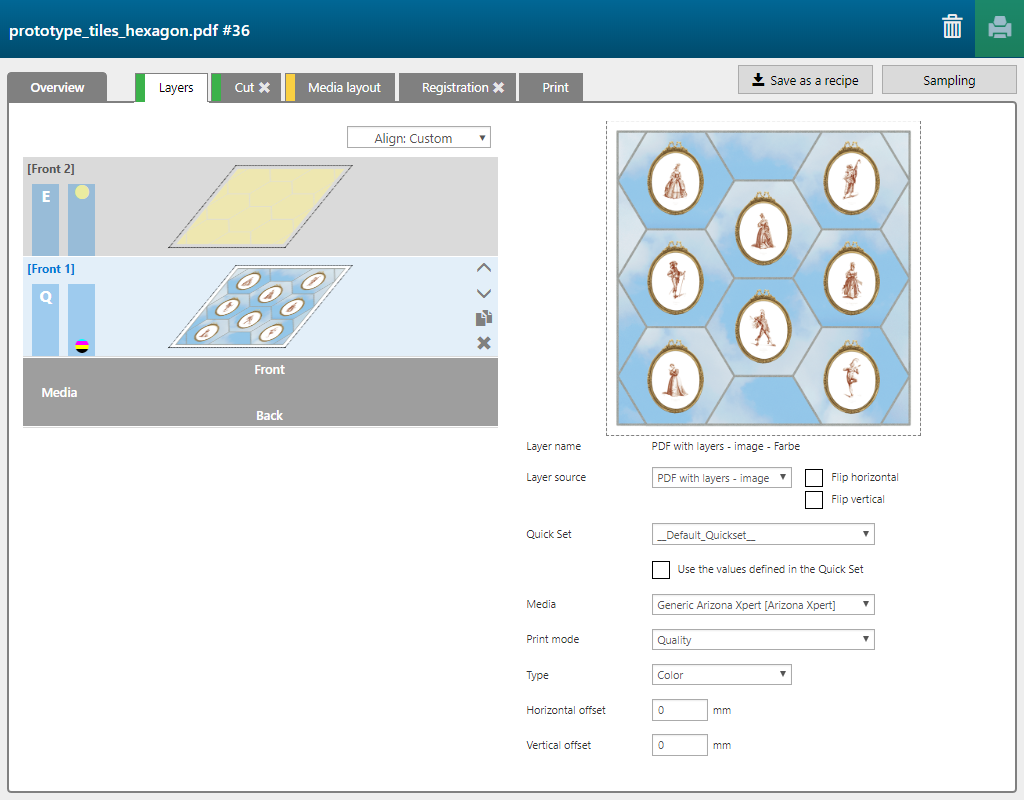Open the Align: Custom dropdown
Screen dimensions: 1024x800
[x=419, y=138]
